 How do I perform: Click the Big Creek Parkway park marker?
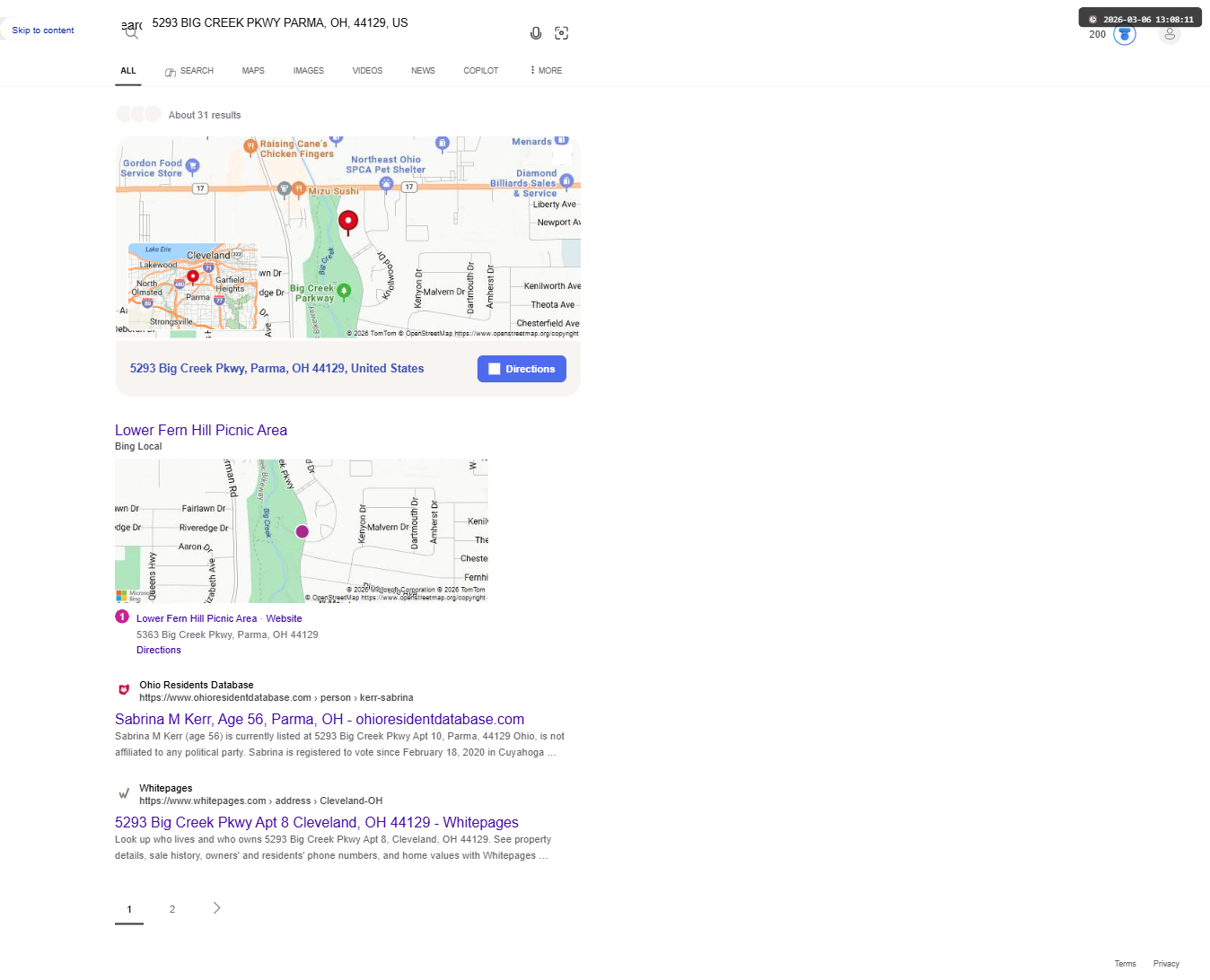pyautogui.click(x=344, y=292)
